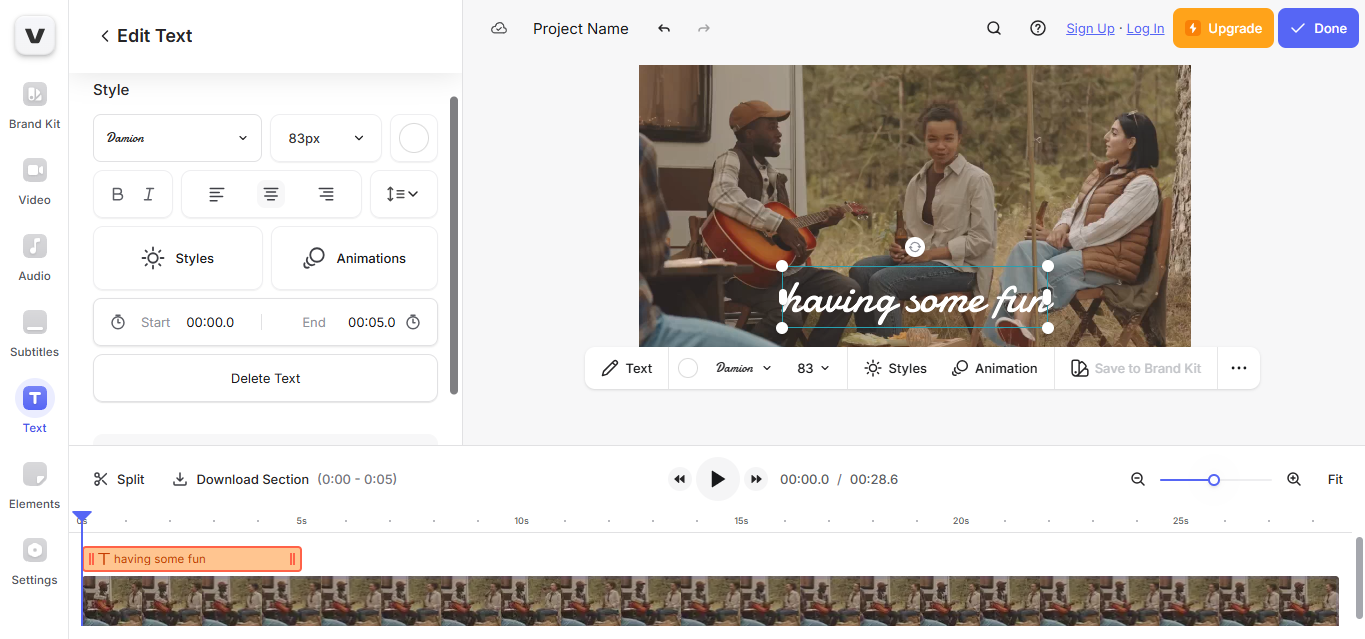The height and width of the screenshot is (639, 1365).
Task: Click the Delete Text button
Action: click(265, 378)
